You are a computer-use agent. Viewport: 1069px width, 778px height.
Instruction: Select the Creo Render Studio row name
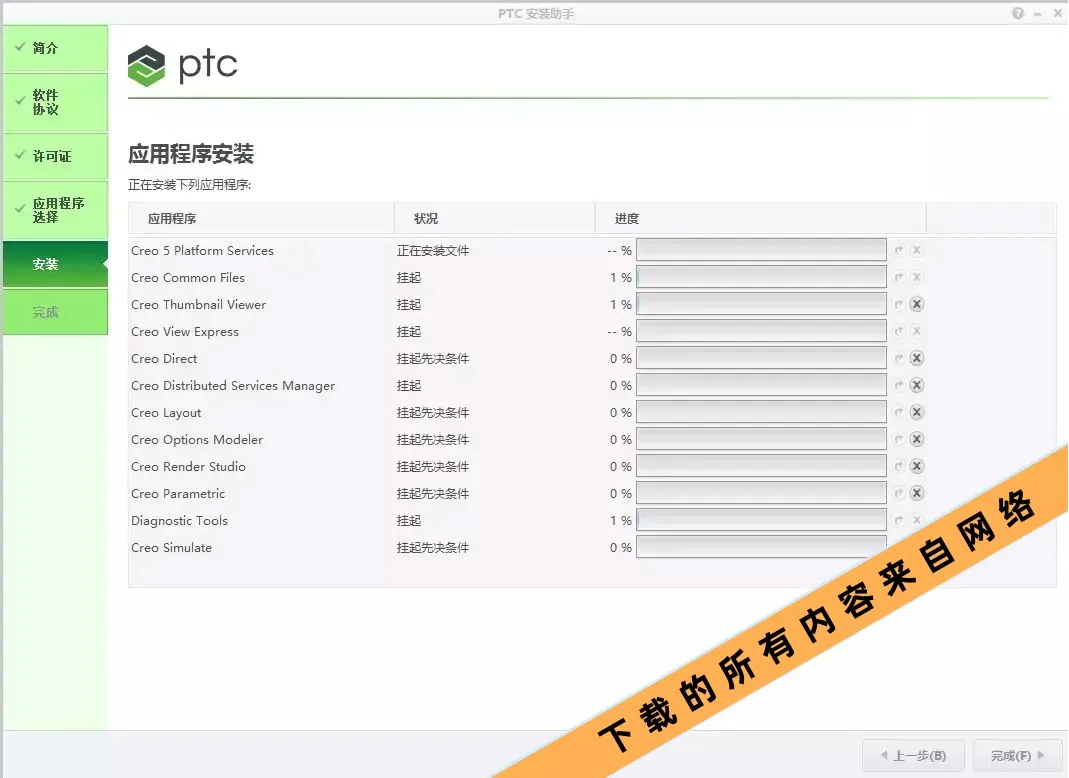click(x=188, y=466)
